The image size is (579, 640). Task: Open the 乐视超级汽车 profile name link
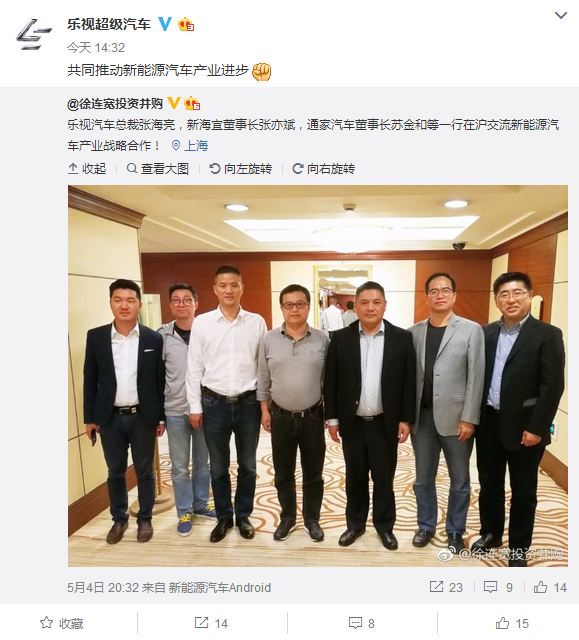(x=109, y=24)
